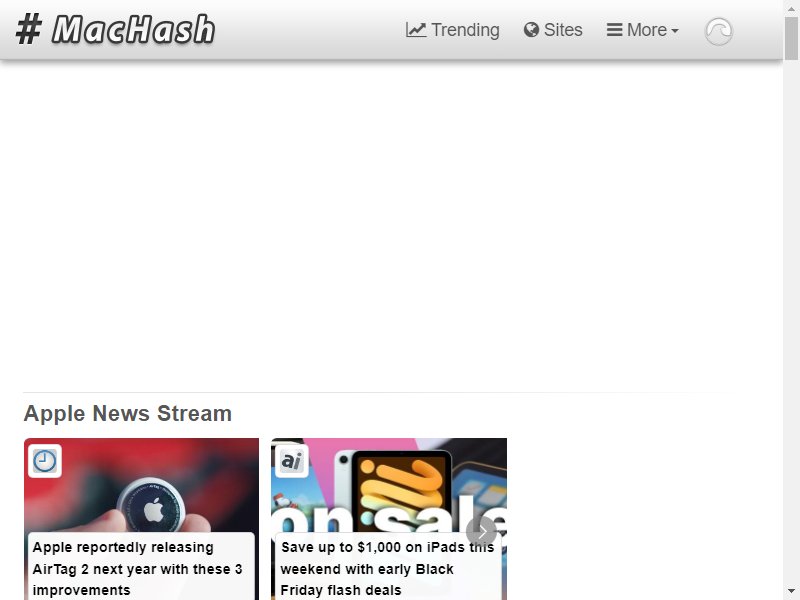The height and width of the screenshot is (600, 800).
Task: Click the scrollbar down arrow
Action: click(x=791, y=592)
